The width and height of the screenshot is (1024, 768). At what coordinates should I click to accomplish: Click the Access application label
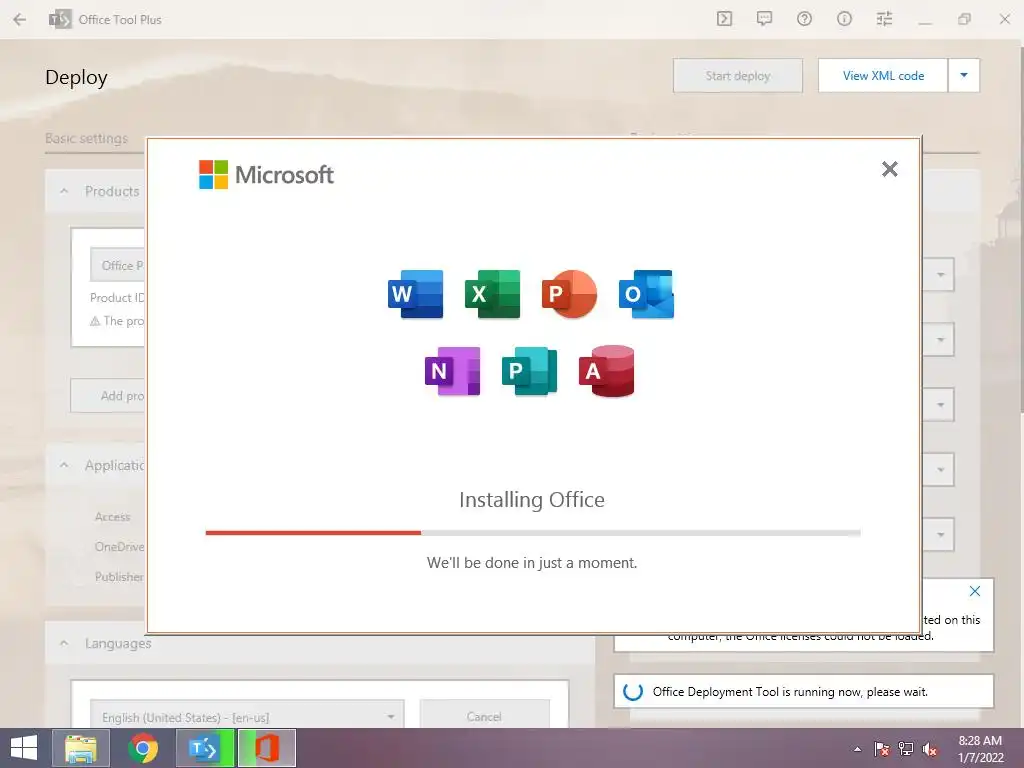click(112, 517)
